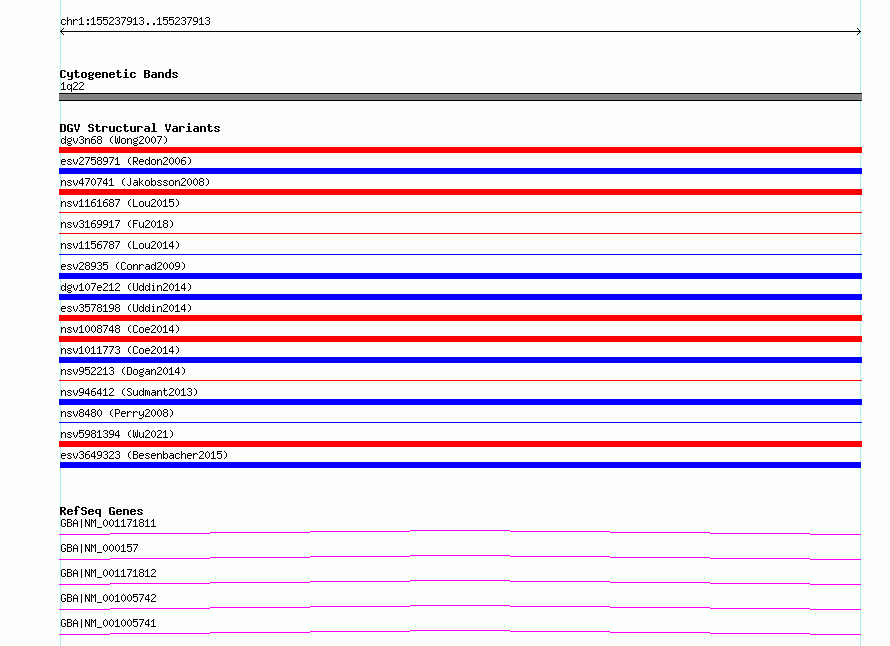Open the nsv1161687 (Lou2015) variant label

pyautogui.click(x=120, y=203)
